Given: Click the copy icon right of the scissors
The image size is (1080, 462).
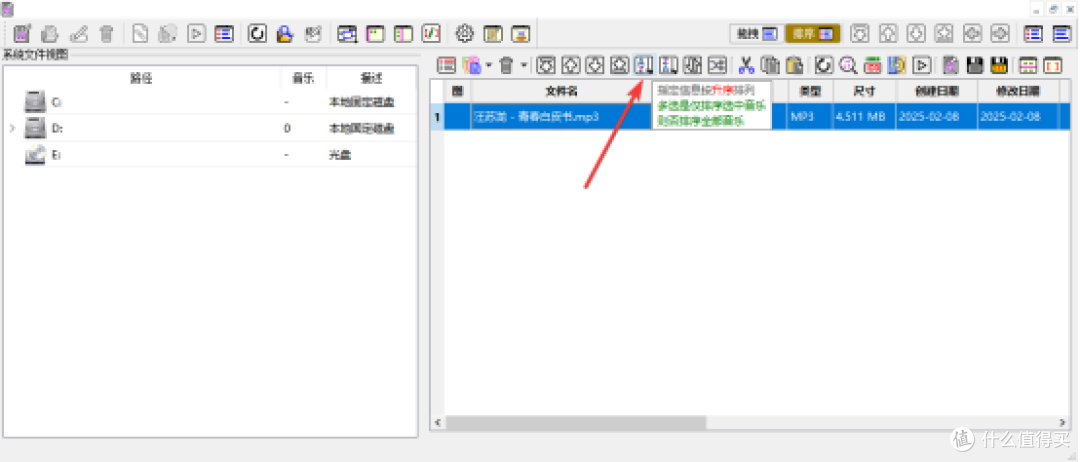Looking at the screenshot, I should point(770,65).
